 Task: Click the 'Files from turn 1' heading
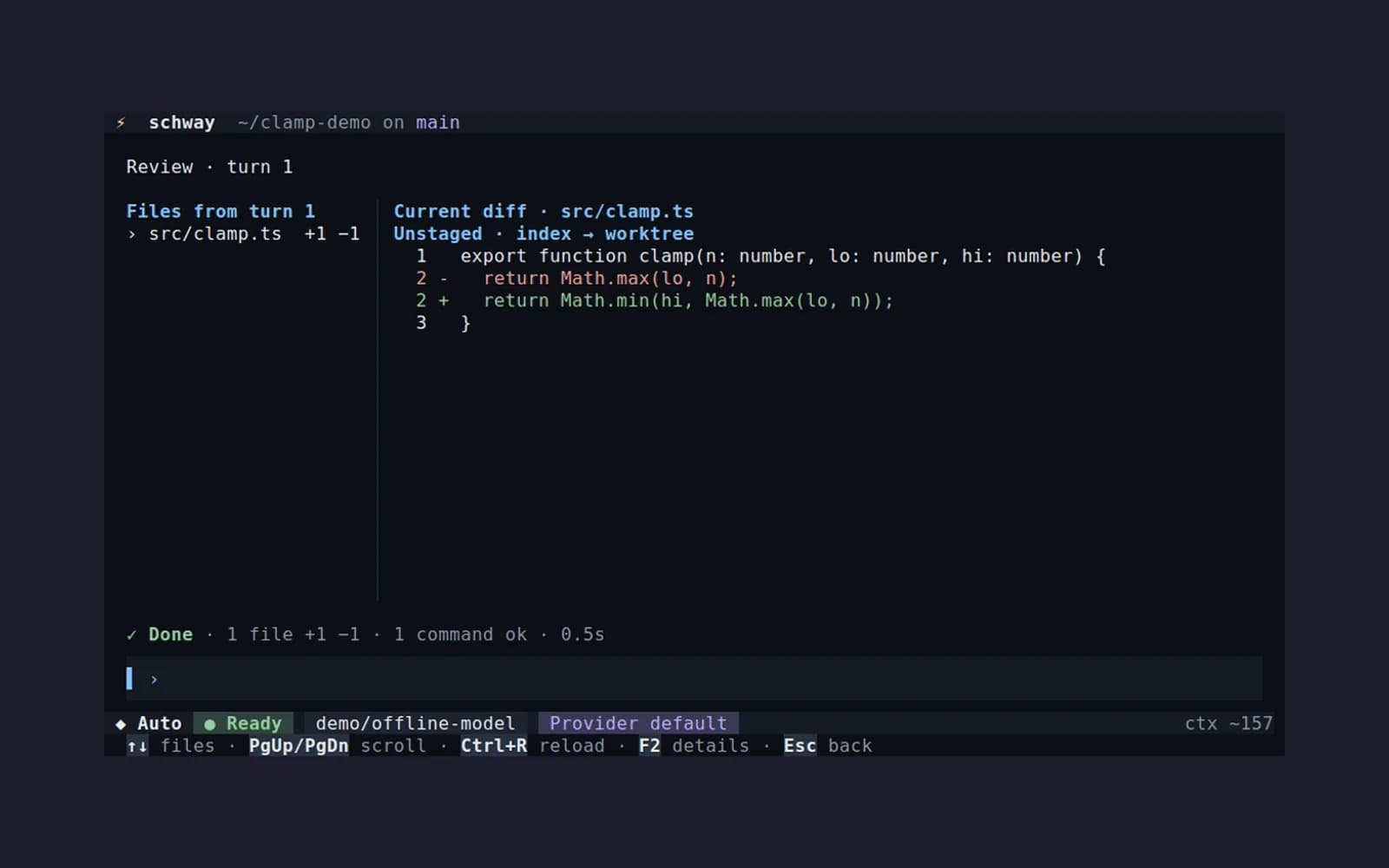(221, 211)
